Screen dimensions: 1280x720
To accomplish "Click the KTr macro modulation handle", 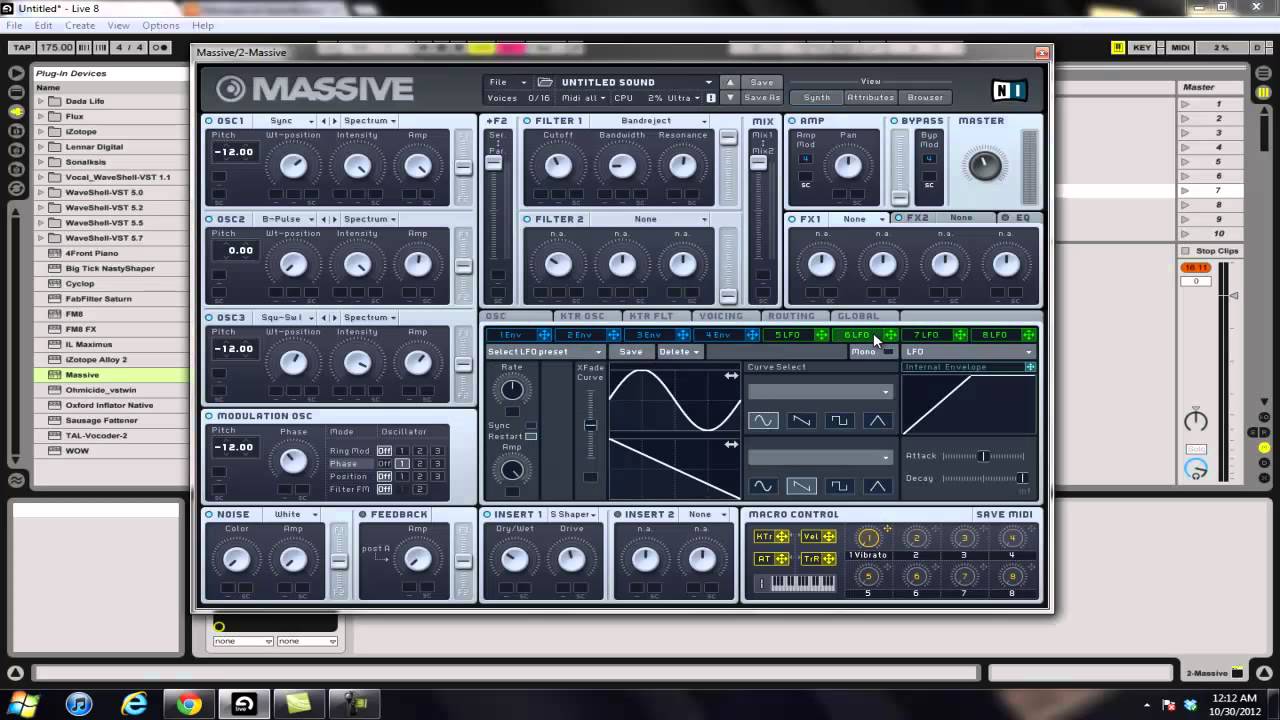I will coord(781,537).
